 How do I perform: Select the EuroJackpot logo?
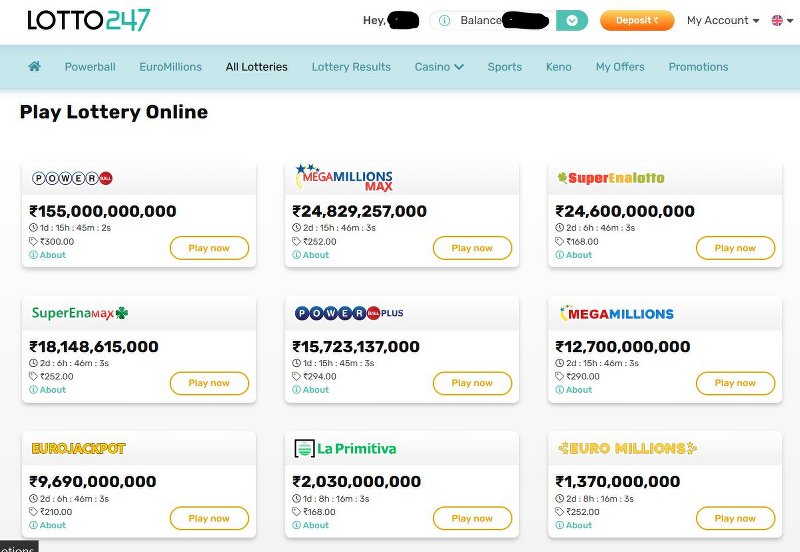tap(79, 448)
